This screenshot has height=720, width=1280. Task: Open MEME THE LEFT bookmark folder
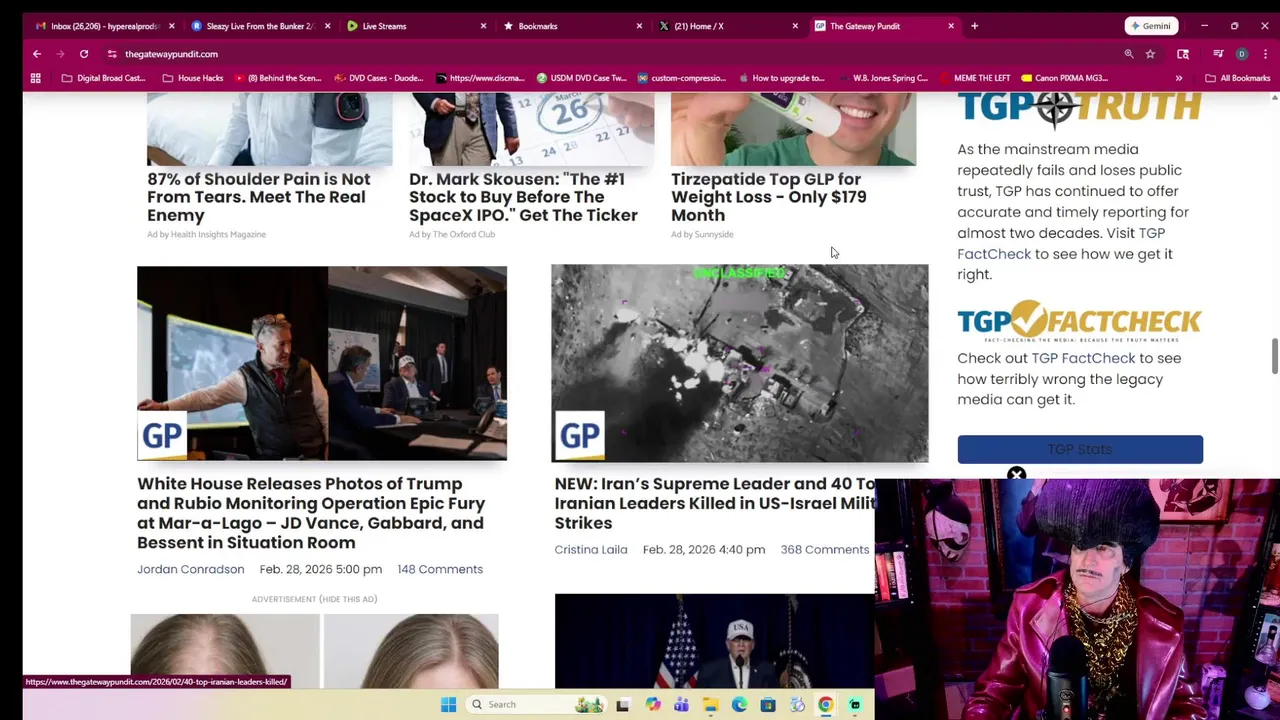(975, 78)
